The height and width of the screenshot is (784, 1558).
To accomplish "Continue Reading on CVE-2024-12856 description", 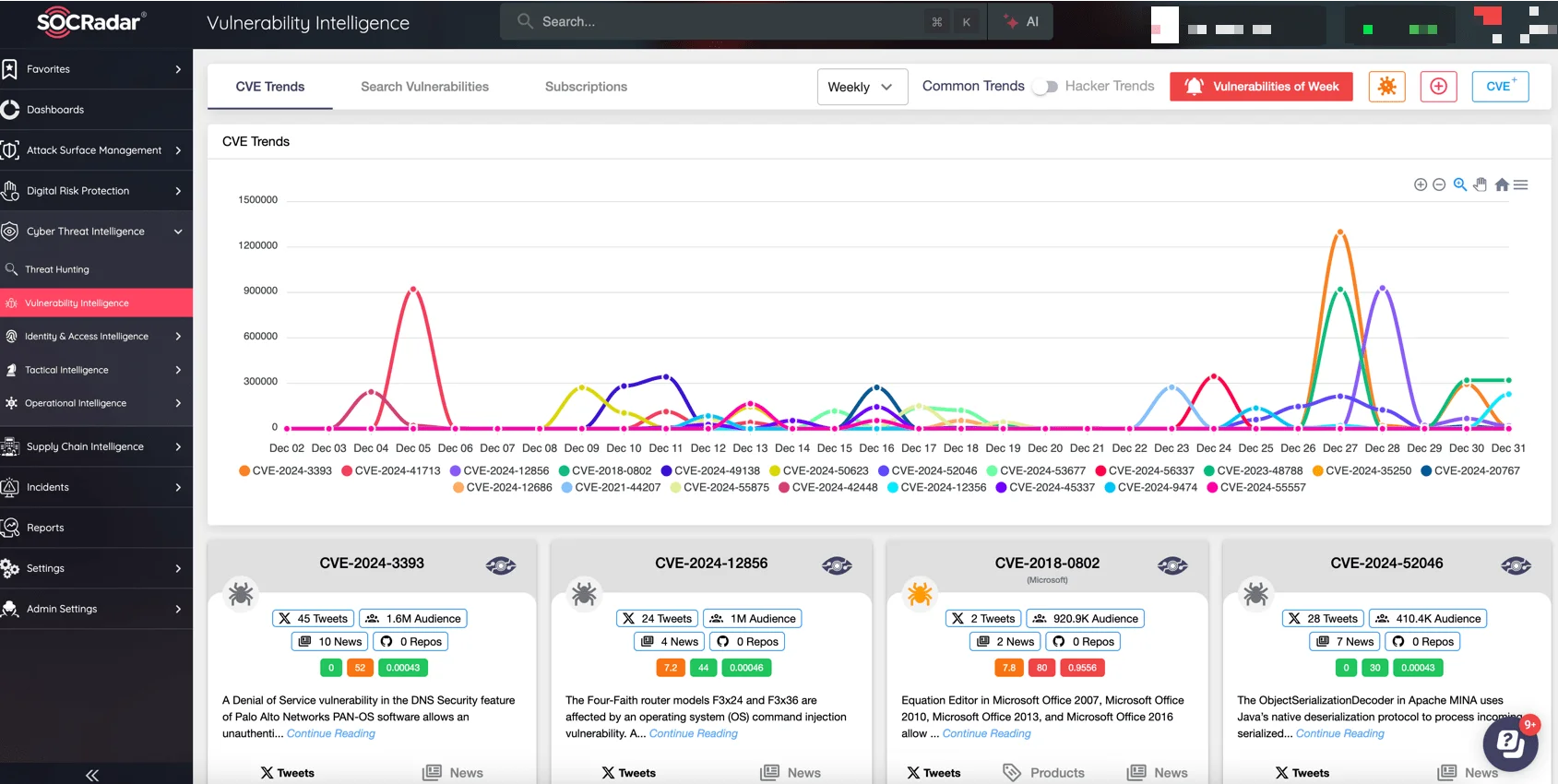I will tap(694, 734).
